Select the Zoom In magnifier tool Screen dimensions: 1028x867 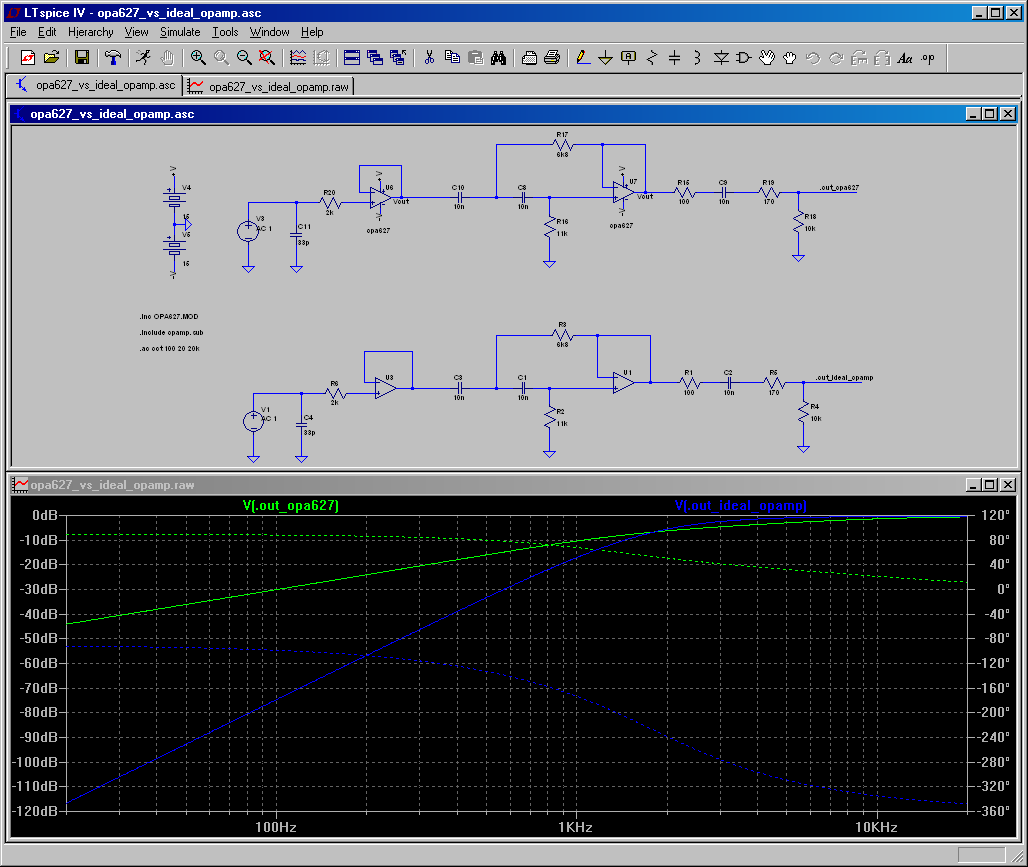197,58
